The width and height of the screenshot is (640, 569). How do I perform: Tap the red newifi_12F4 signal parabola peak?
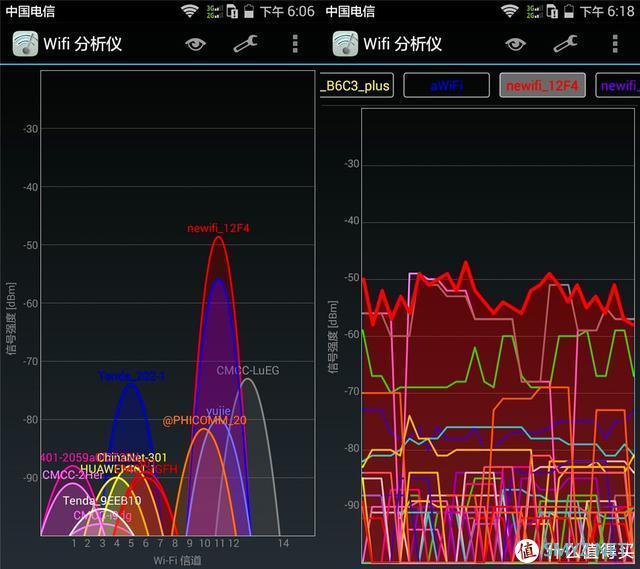click(x=219, y=237)
